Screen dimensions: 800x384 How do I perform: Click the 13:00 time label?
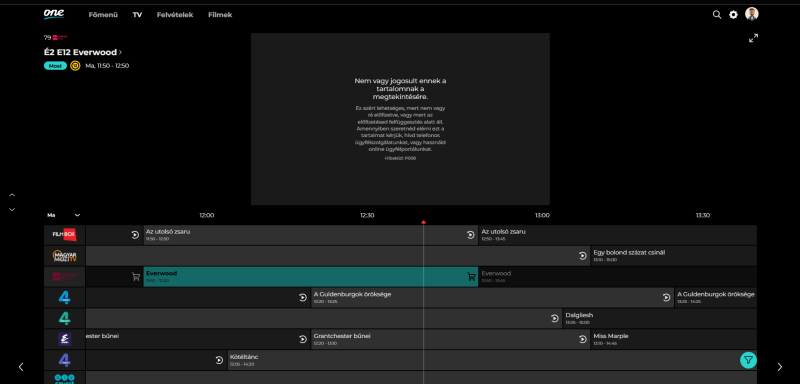(542, 215)
